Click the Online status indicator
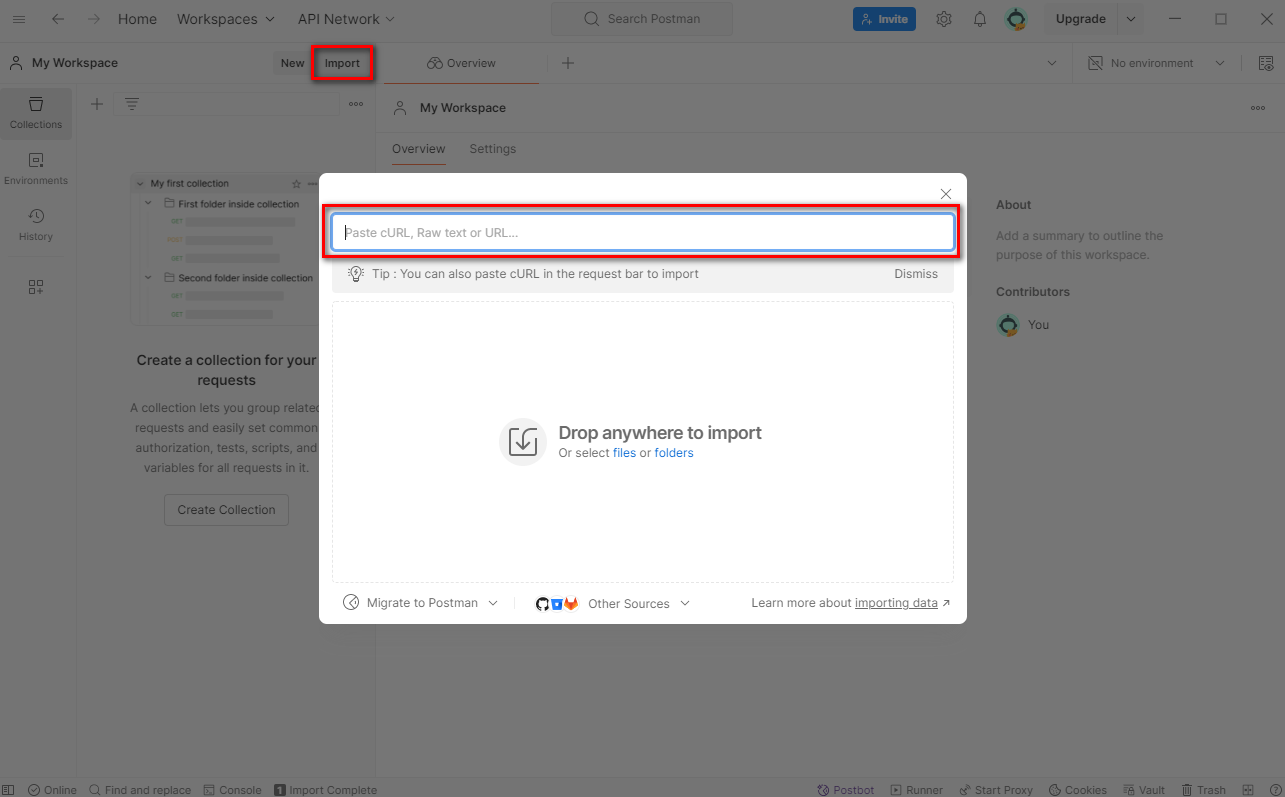Screen dimensions: 1285x797 pyautogui.click(x=52, y=789)
